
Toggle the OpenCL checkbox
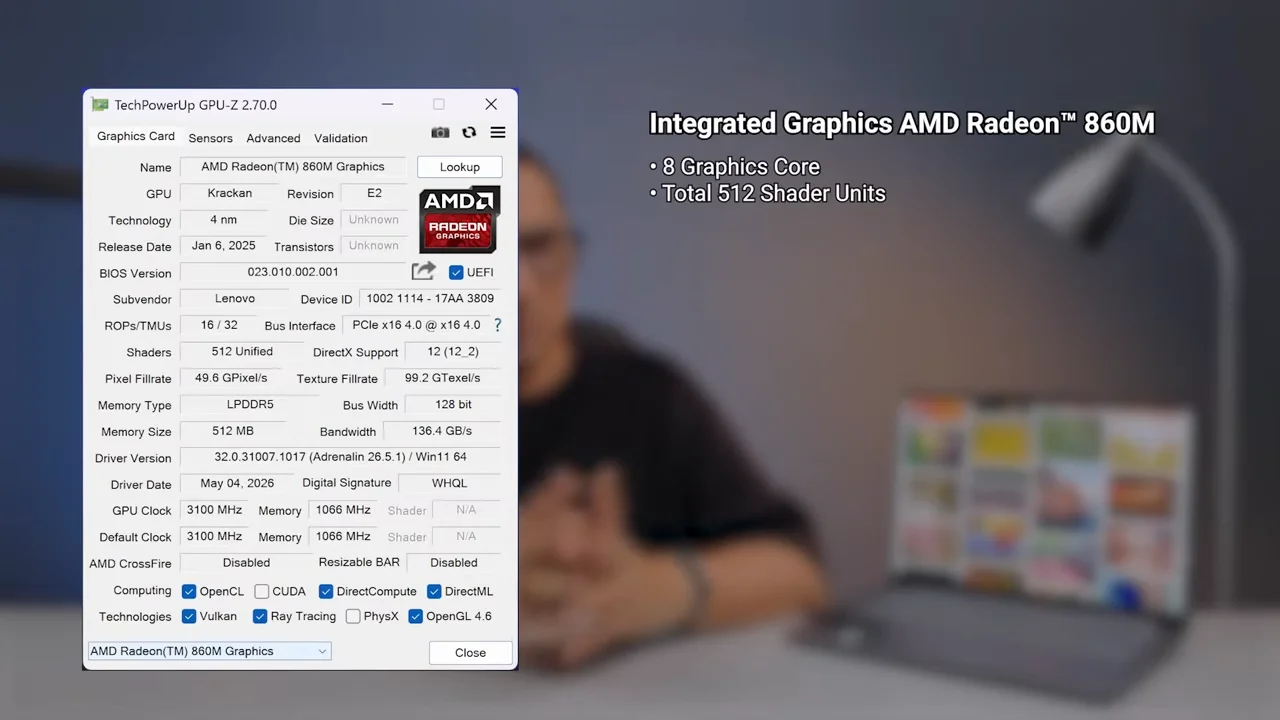(189, 591)
